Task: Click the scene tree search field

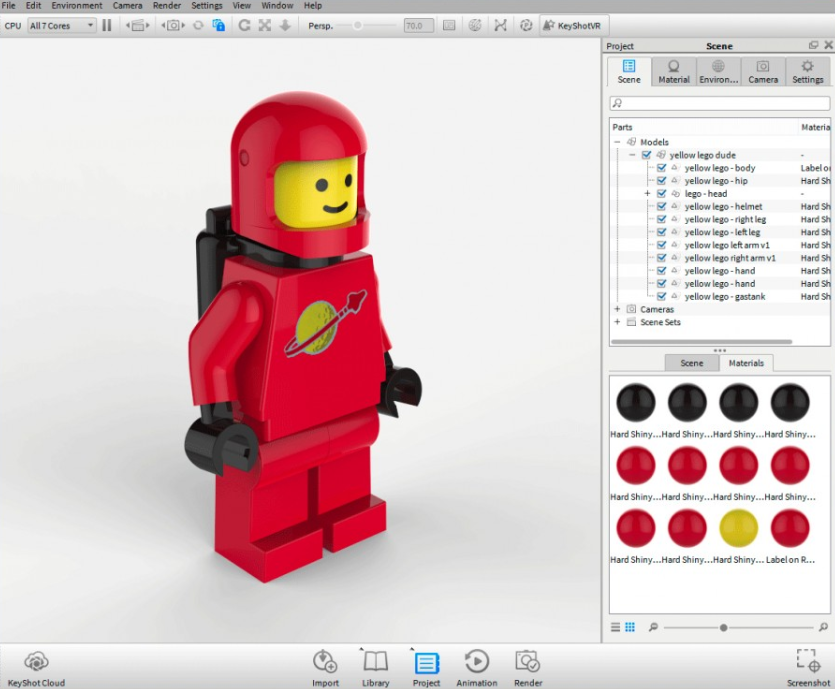Action: tap(719, 103)
